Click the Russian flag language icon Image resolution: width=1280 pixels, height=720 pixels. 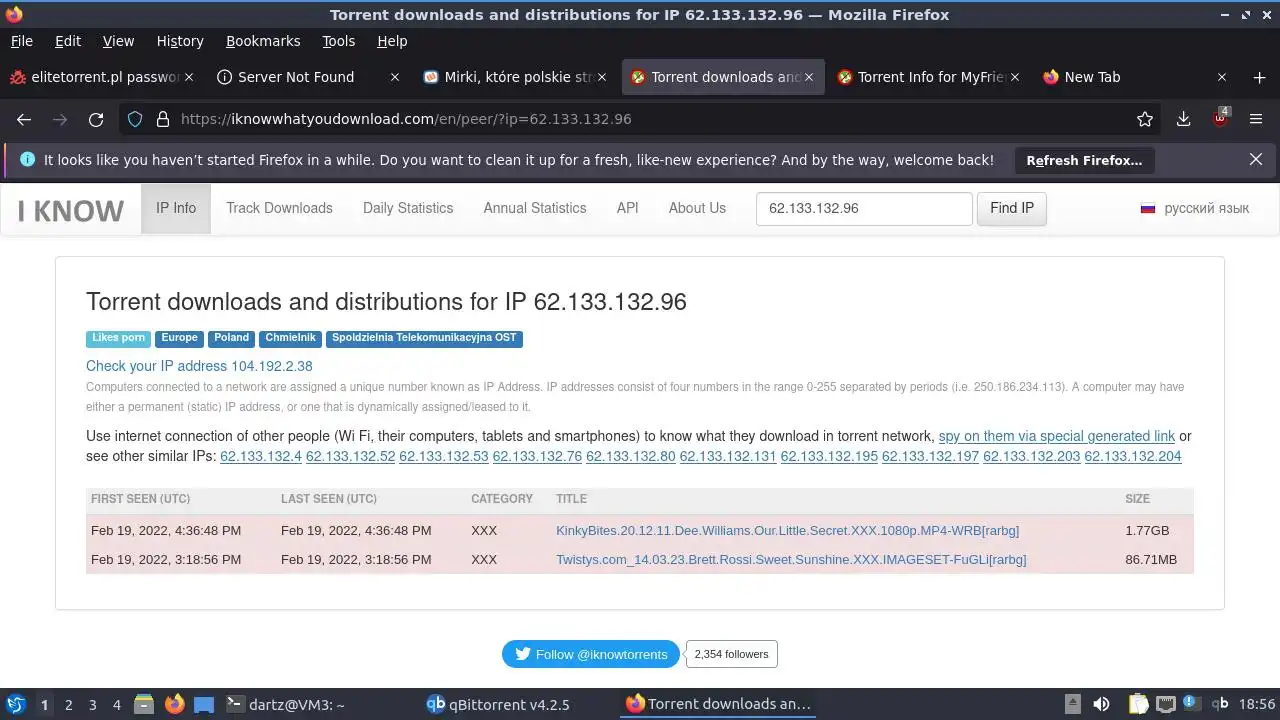click(1148, 208)
